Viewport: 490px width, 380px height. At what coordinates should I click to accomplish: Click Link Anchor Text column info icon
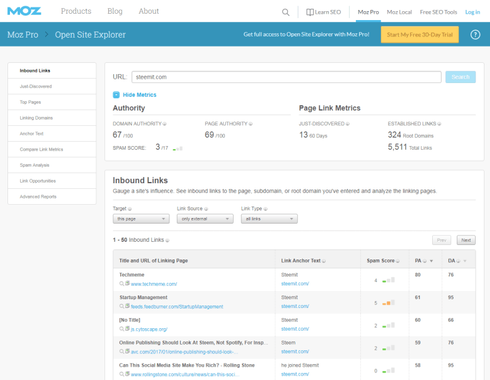pyautogui.click(x=324, y=261)
